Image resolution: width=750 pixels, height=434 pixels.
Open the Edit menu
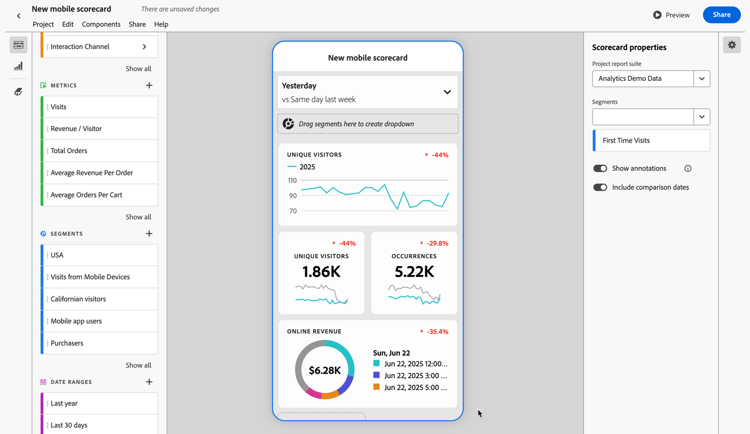click(x=68, y=24)
